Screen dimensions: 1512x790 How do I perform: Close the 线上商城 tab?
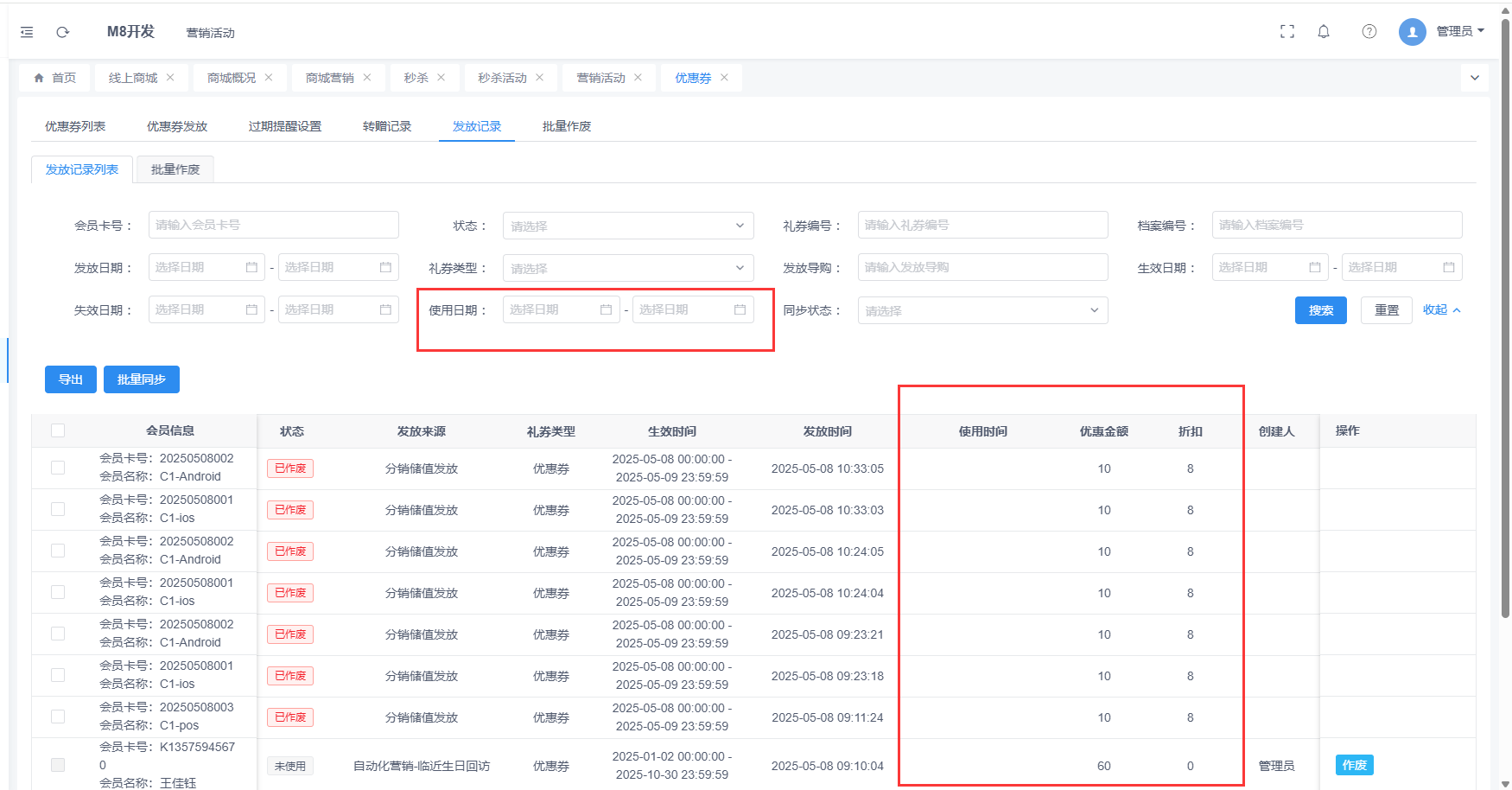[x=170, y=78]
